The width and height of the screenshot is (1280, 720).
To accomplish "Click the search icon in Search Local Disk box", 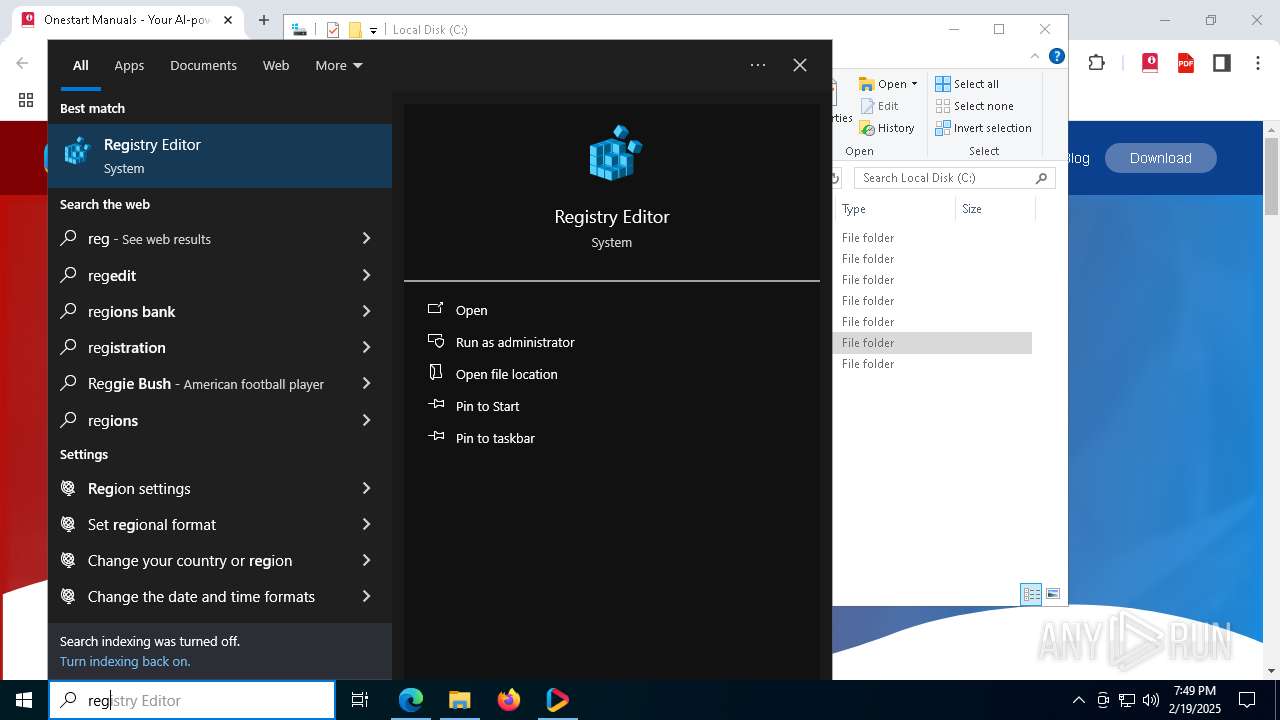I will [1041, 178].
